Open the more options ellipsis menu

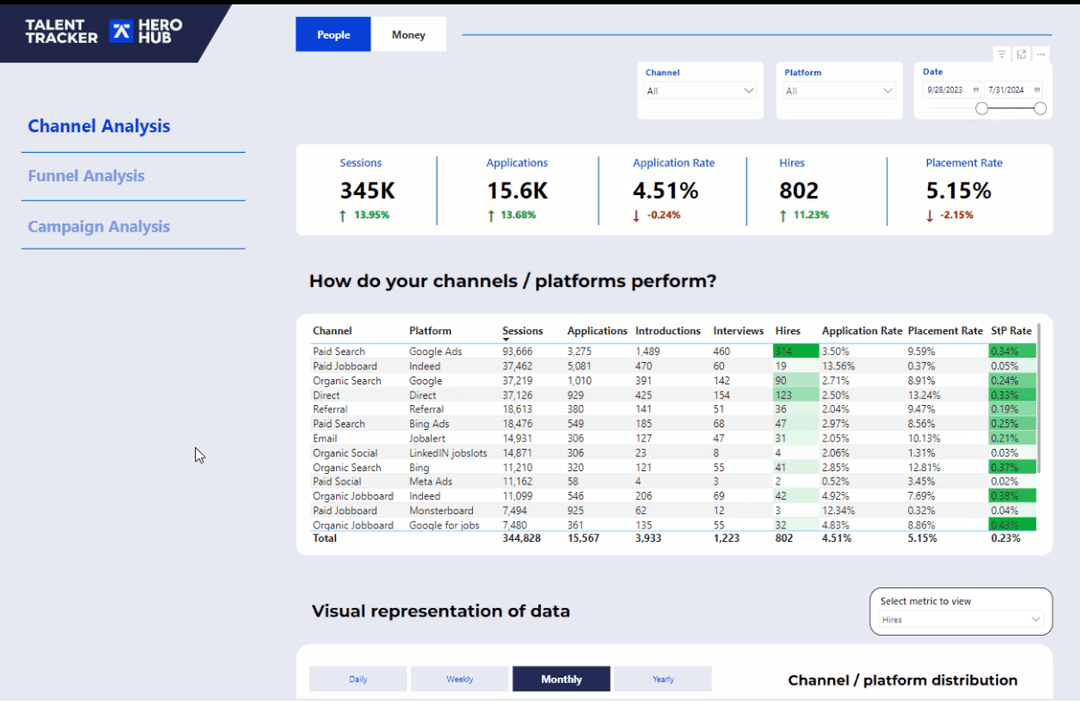coord(1041,54)
